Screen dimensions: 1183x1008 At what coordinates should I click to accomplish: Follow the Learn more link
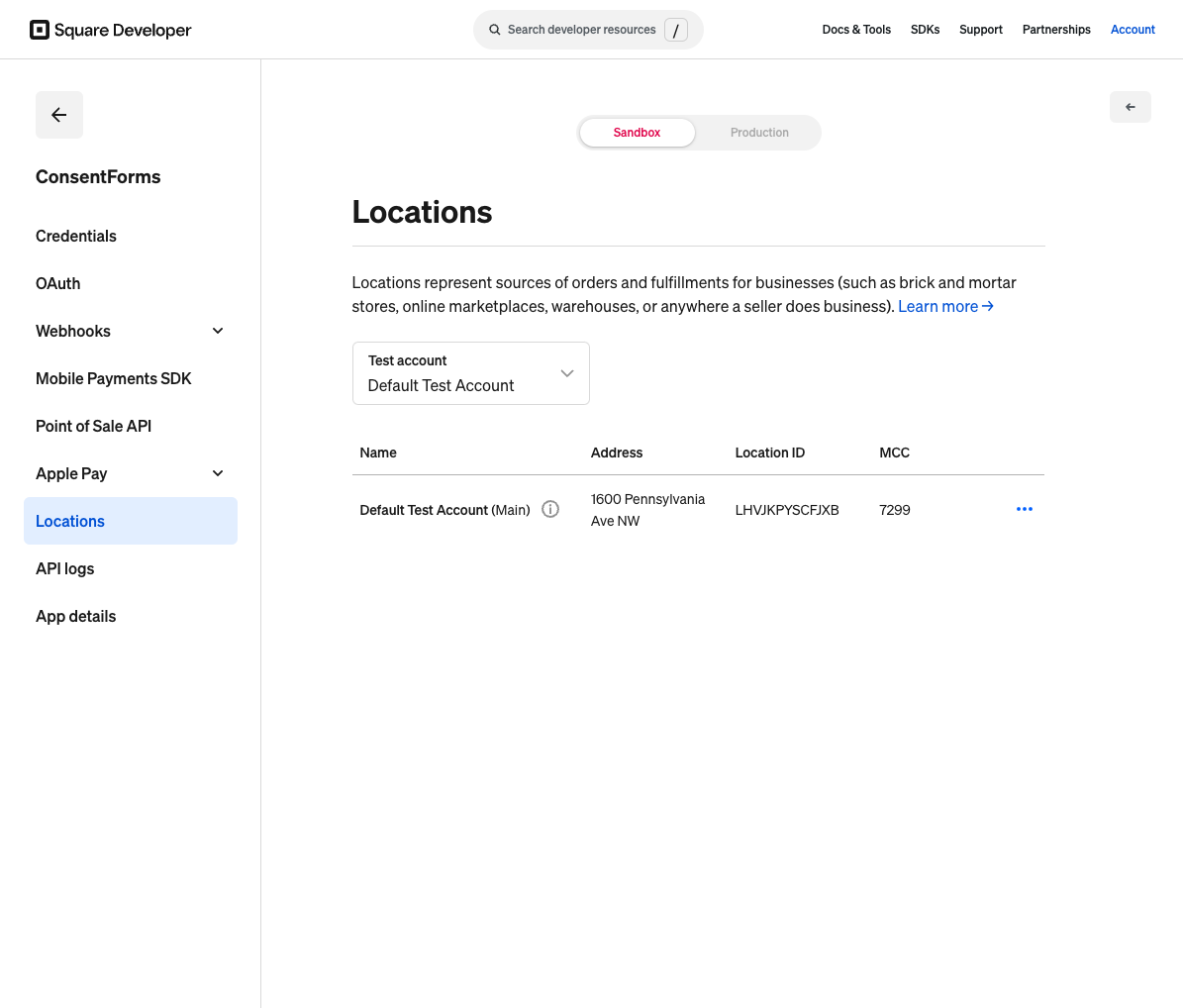[x=945, y=306]
